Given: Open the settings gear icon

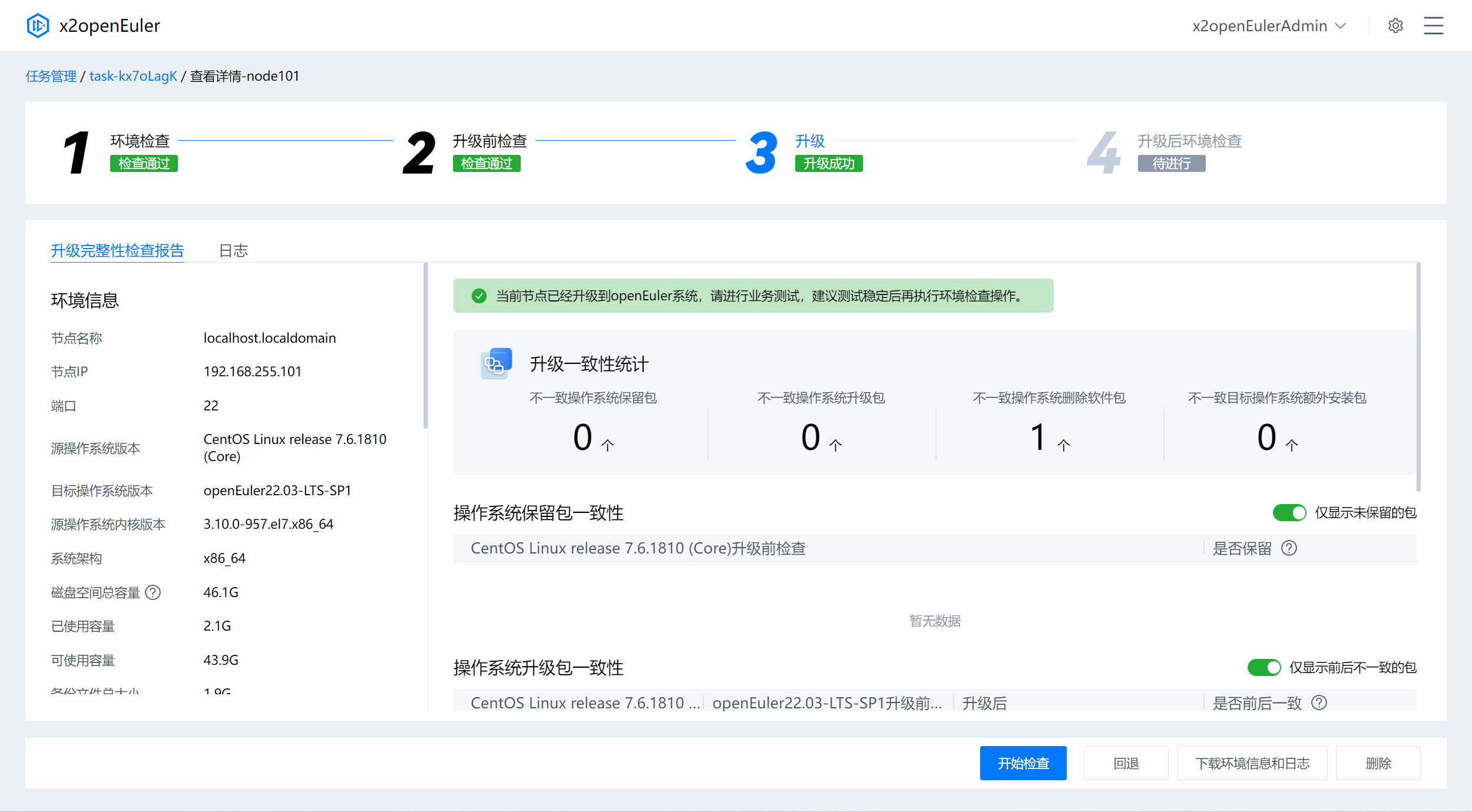Looking at the screenshot, I should pos(1395,25).
